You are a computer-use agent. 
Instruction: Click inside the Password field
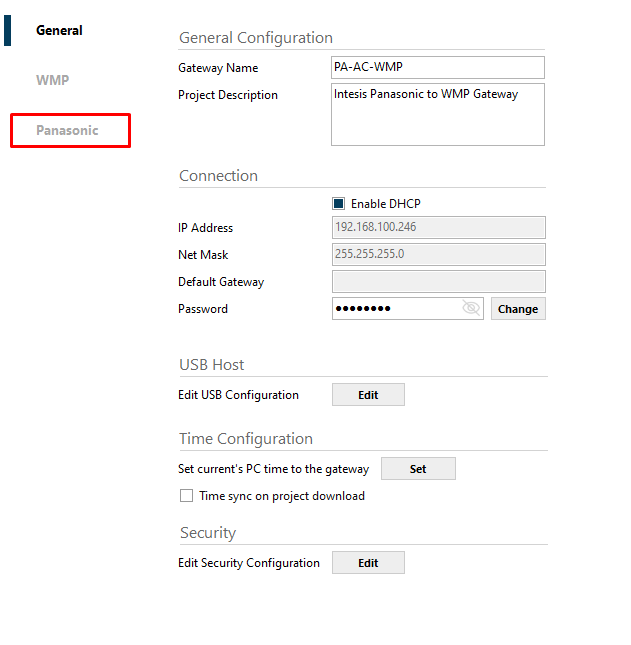(395, 309)
